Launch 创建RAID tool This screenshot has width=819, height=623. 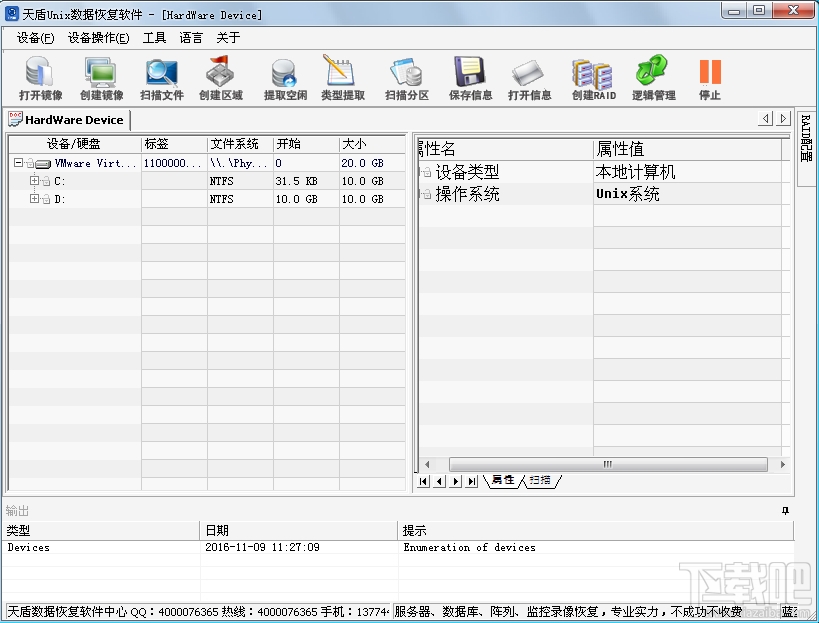click(594, 78)
